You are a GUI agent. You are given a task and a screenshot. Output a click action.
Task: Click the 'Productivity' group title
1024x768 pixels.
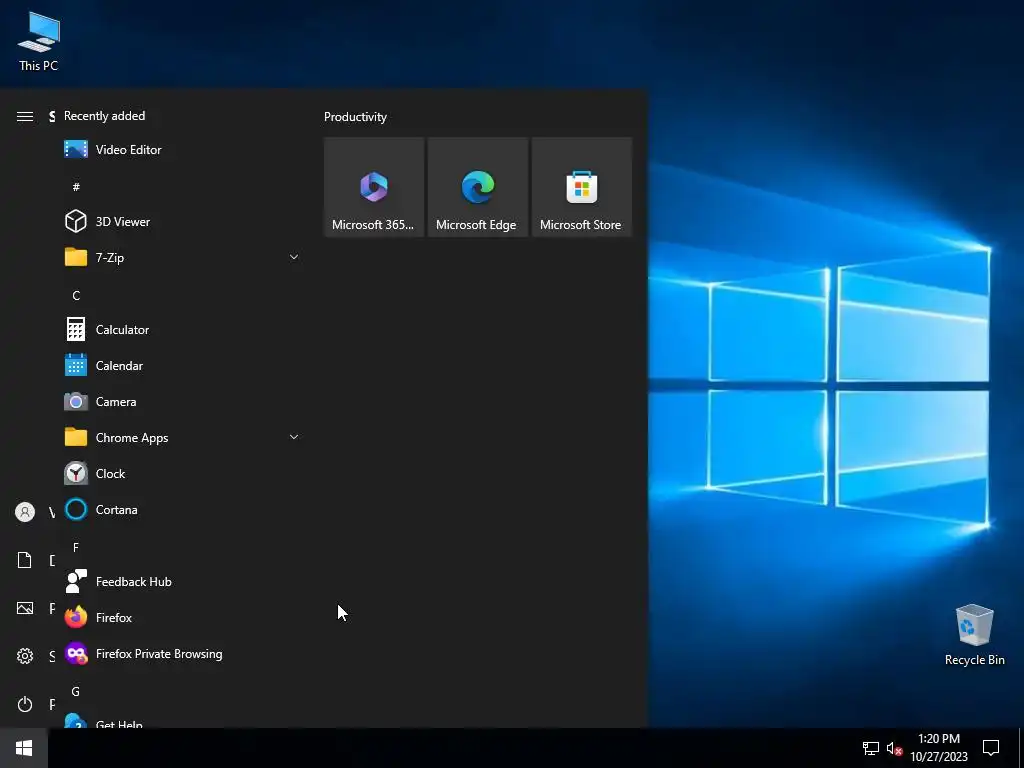point(355,117)
